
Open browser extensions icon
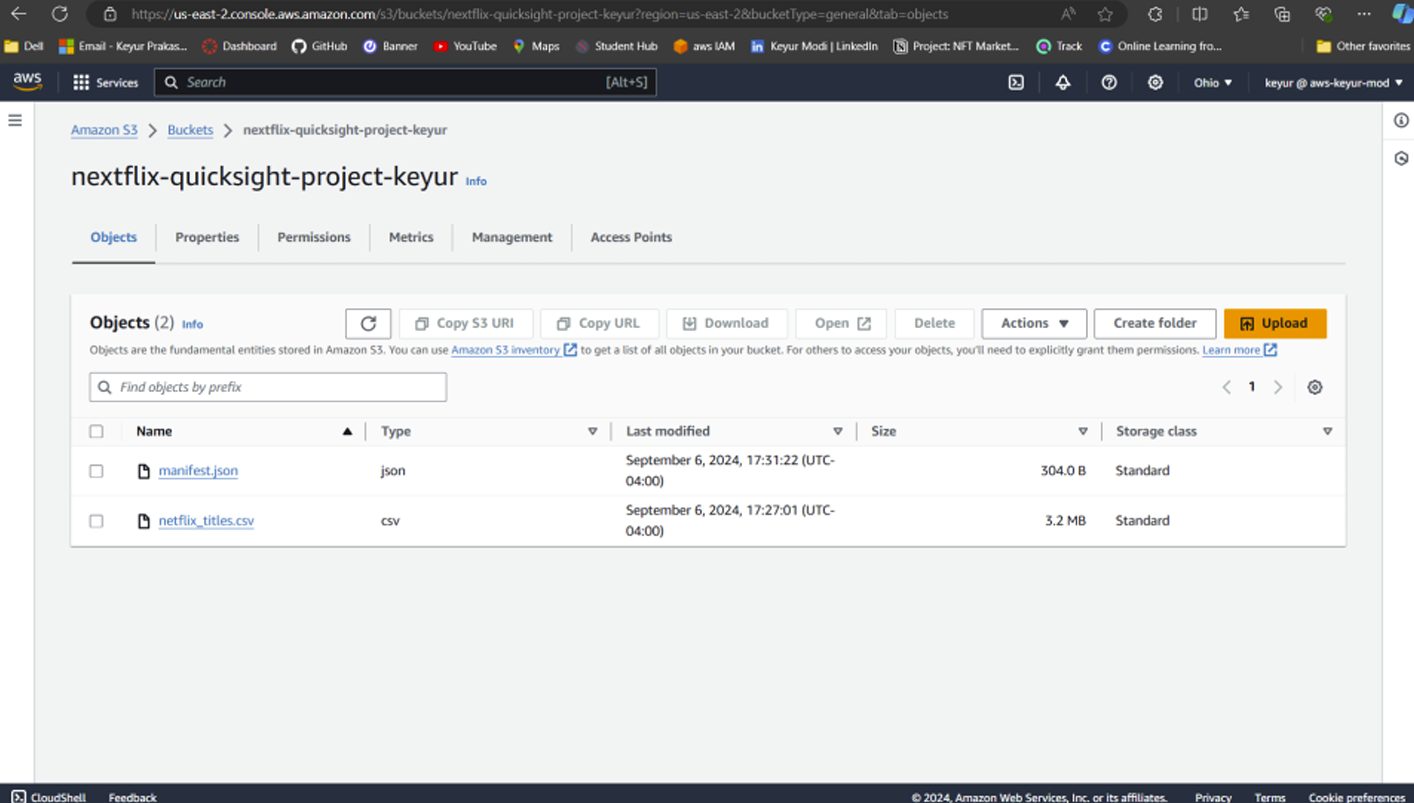[1155, 14]
